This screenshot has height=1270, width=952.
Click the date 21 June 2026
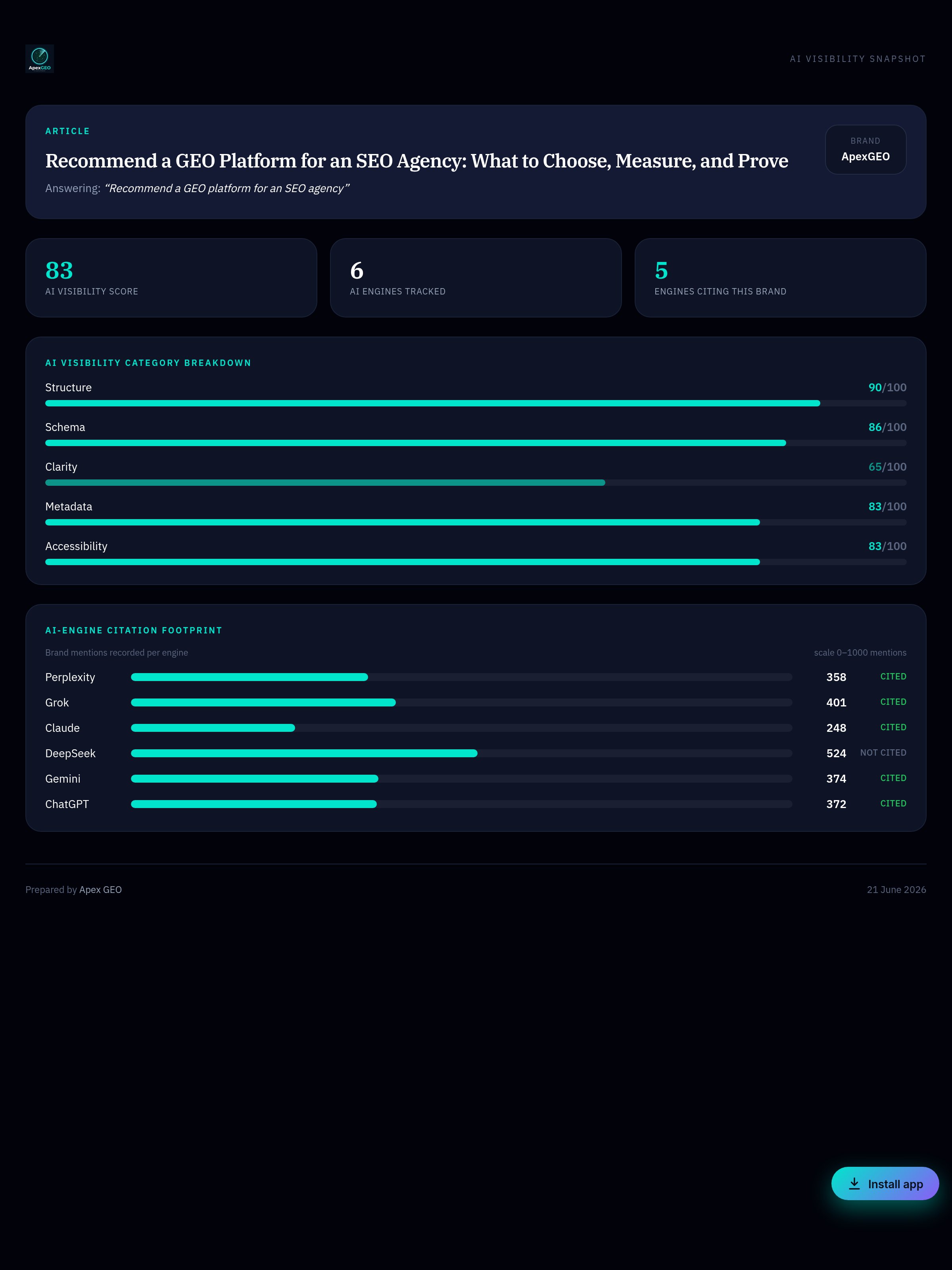[x=896, y=890]
